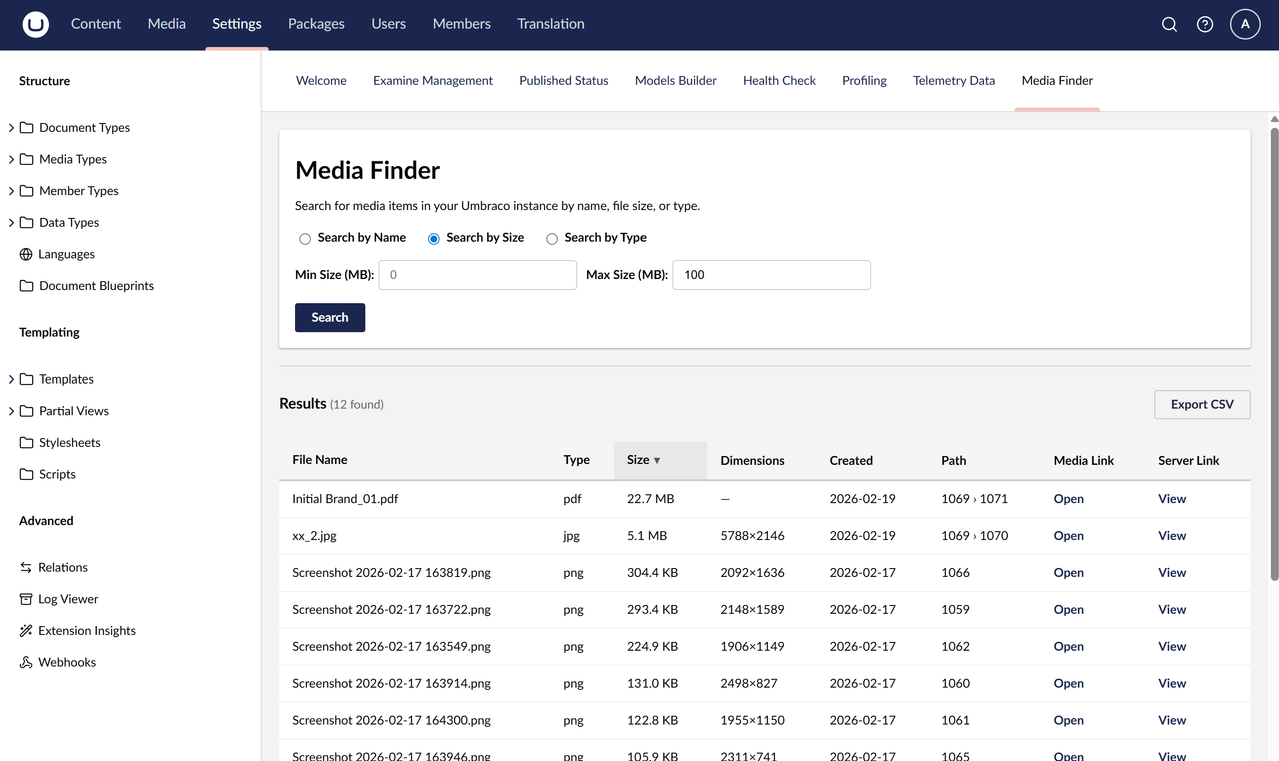Click the Export CSV button

[1202, 404]
